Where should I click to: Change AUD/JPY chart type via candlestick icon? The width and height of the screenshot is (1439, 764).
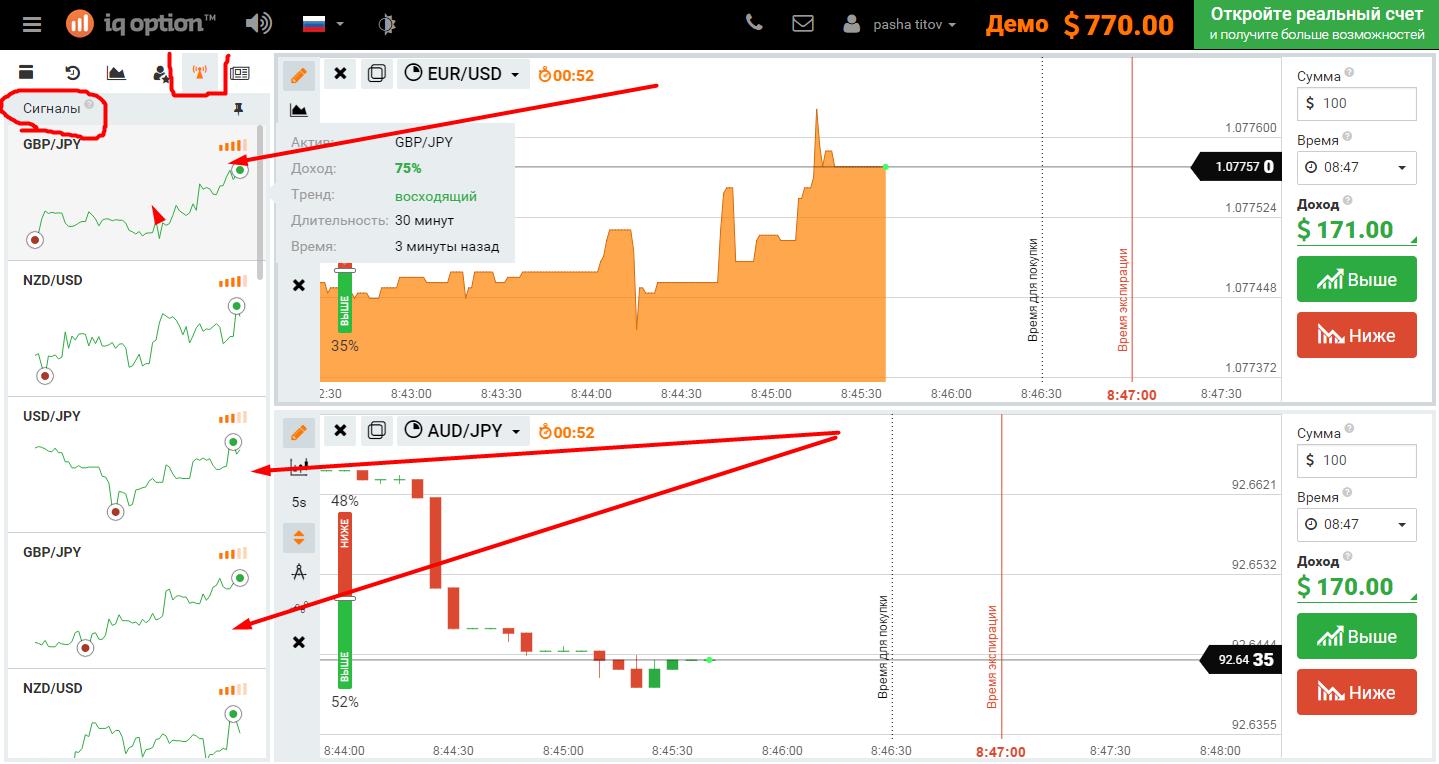298,466
